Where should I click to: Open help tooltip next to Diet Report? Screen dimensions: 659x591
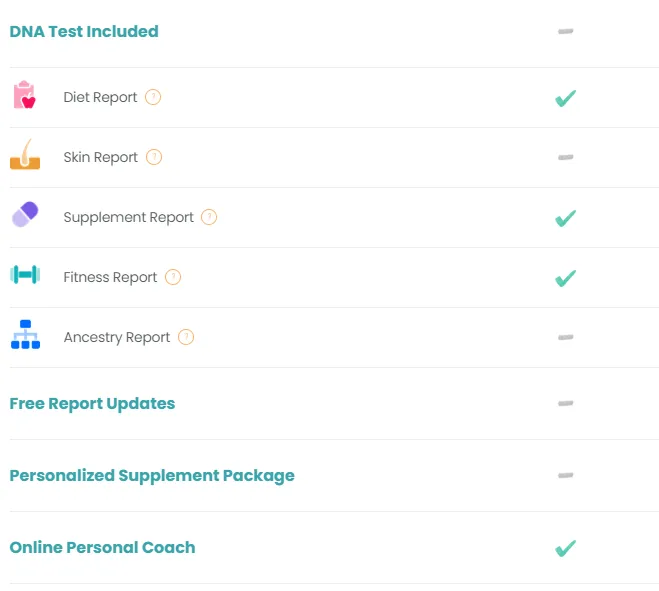pos(153,97)
